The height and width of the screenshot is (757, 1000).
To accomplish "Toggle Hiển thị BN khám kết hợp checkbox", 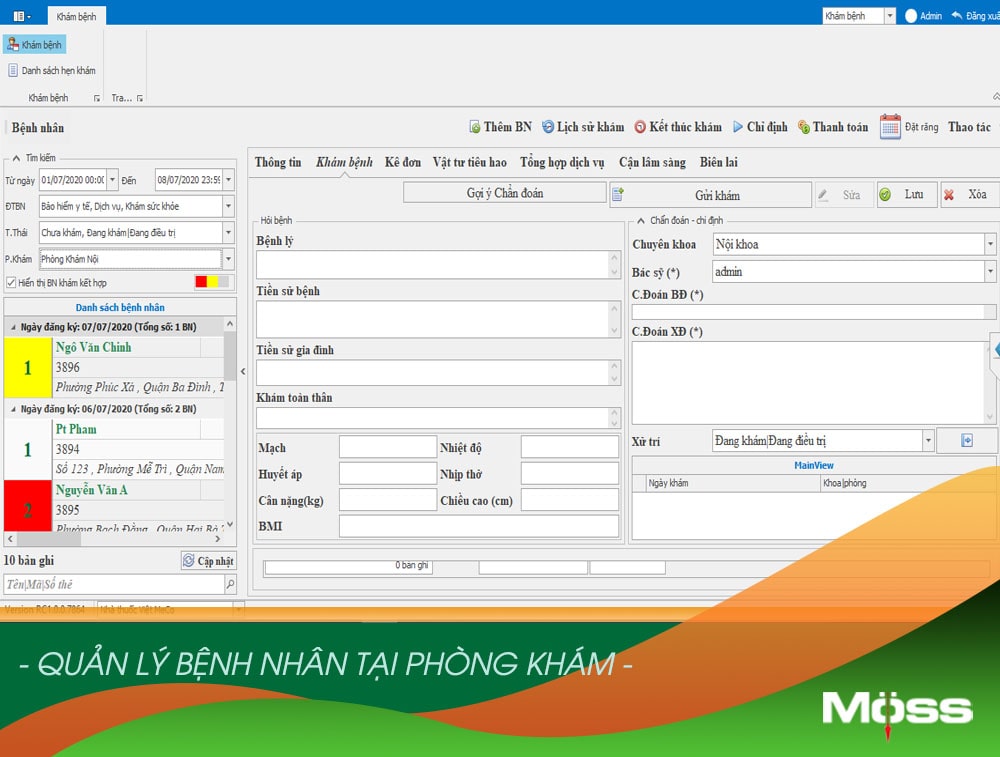I will (x=11, y=283).
